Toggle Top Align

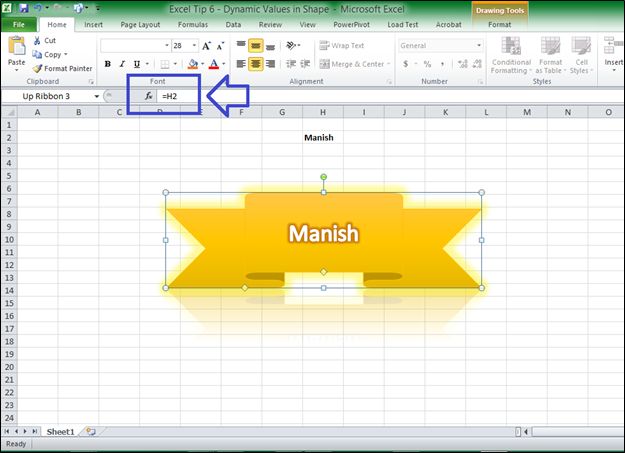tap(241, 45)
